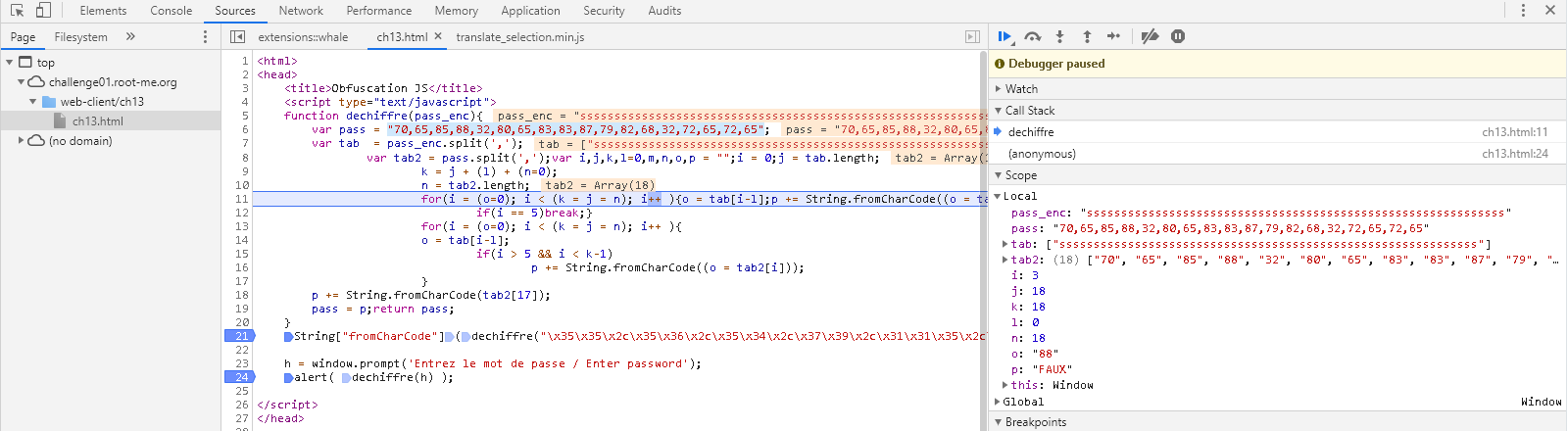Open the ch13.html:11 source location link
Image resolution: width=1568 pixels, height=431 pixels.
[1514, 132]
